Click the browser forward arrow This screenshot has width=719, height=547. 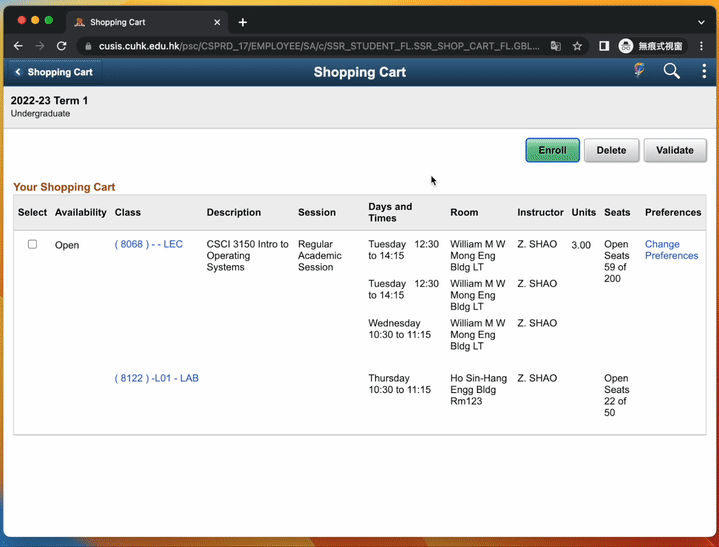(x=40, y=46)
